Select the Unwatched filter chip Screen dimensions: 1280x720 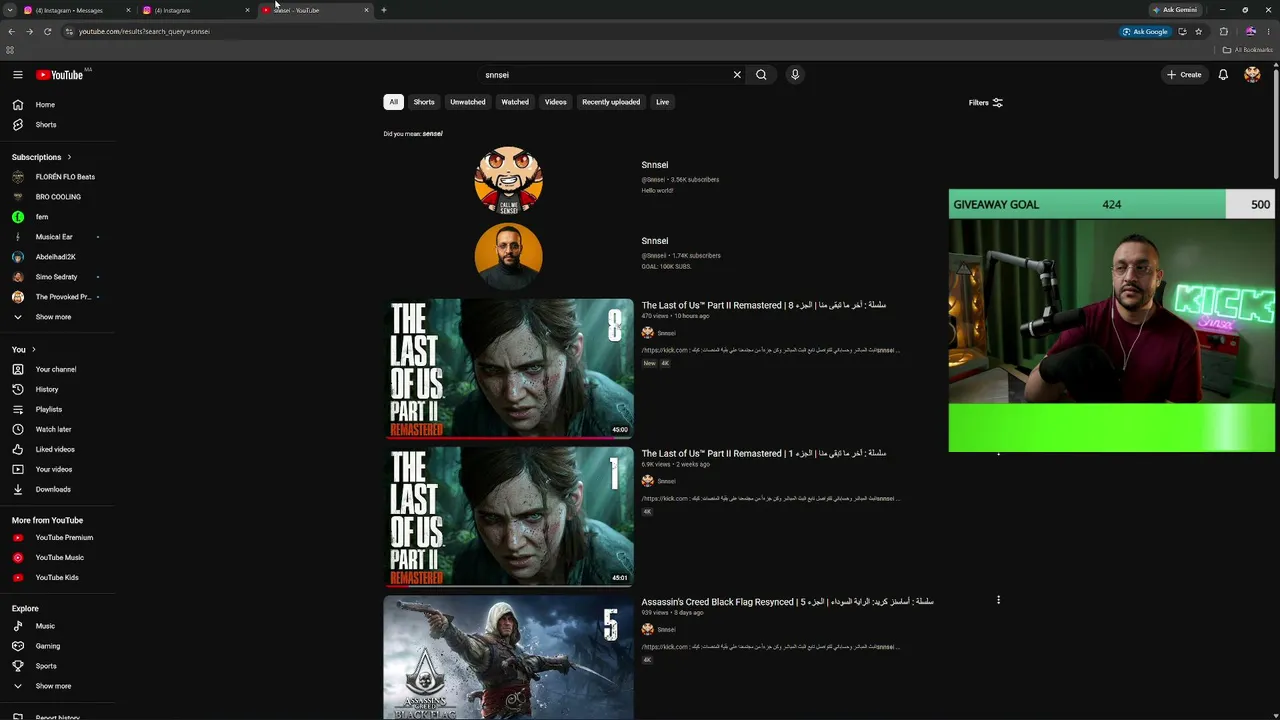pyautogui.click(x=468, y=102)
